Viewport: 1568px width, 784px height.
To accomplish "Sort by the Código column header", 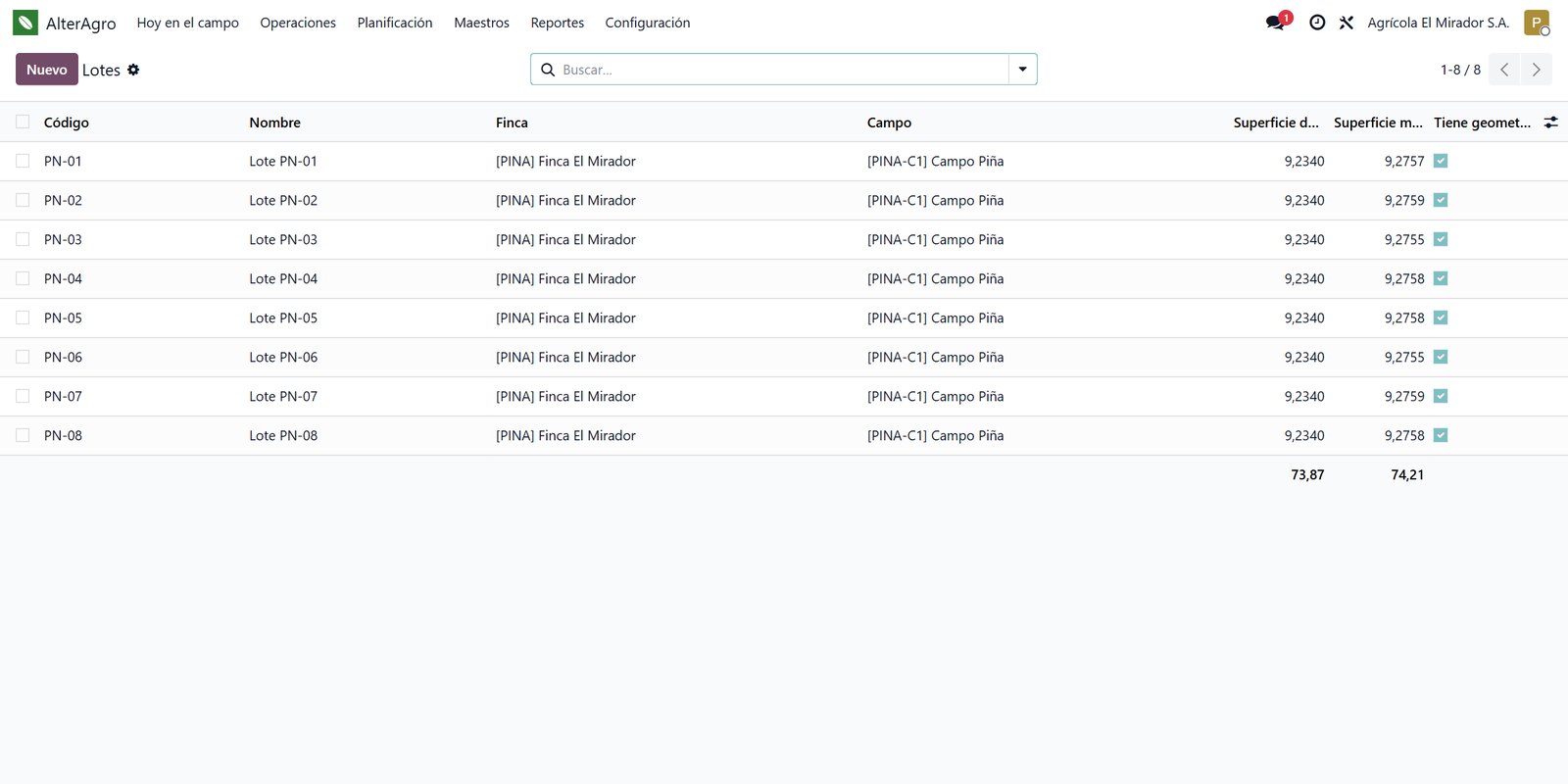I will pos(67,122).
